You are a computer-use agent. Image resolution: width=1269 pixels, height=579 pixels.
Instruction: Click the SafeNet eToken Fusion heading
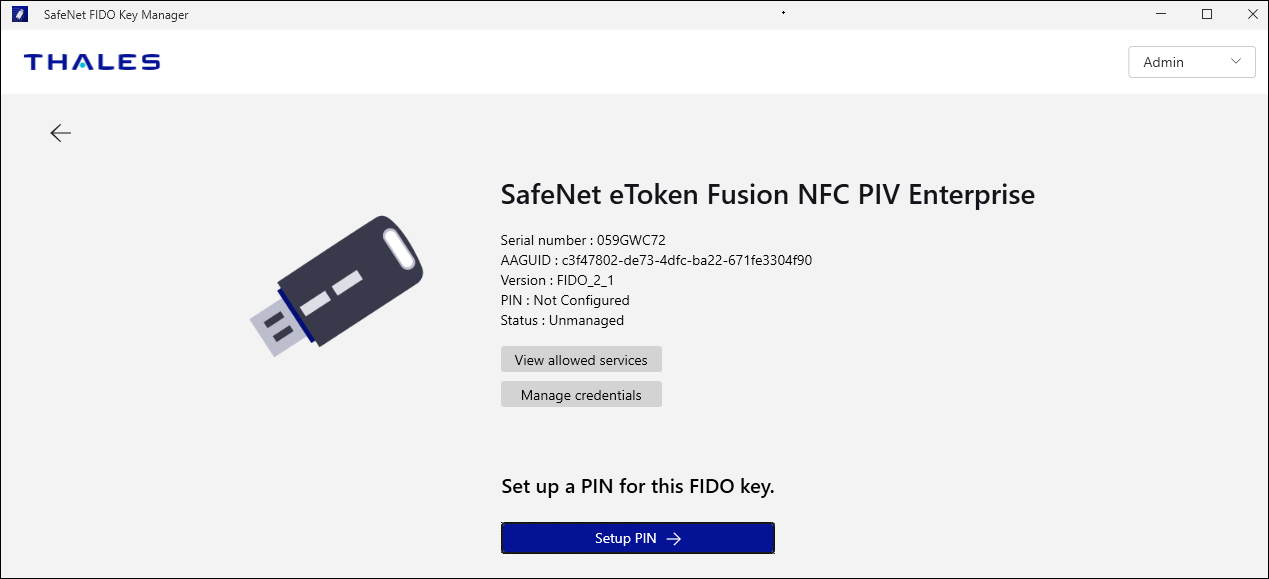pos(767,195)
